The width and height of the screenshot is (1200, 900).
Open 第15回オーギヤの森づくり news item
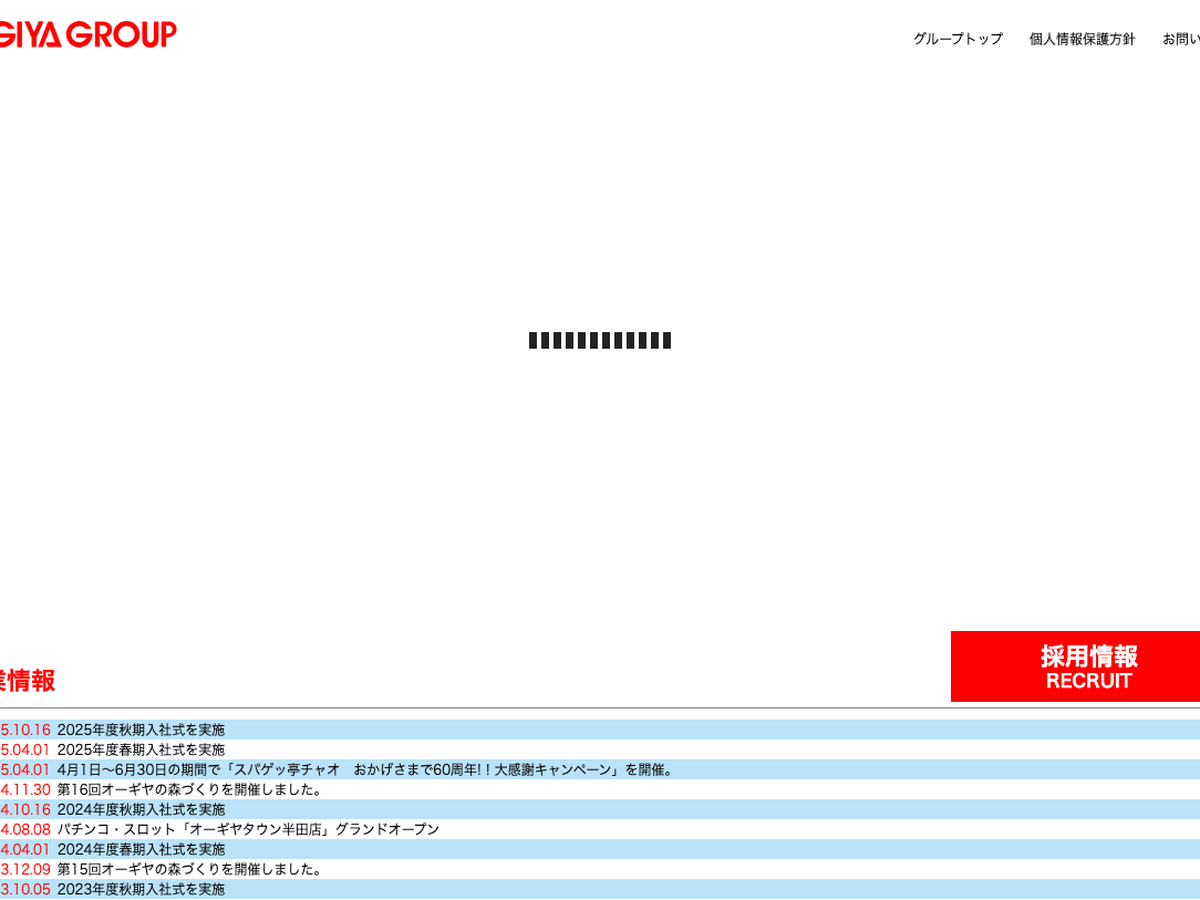point(190,870)
